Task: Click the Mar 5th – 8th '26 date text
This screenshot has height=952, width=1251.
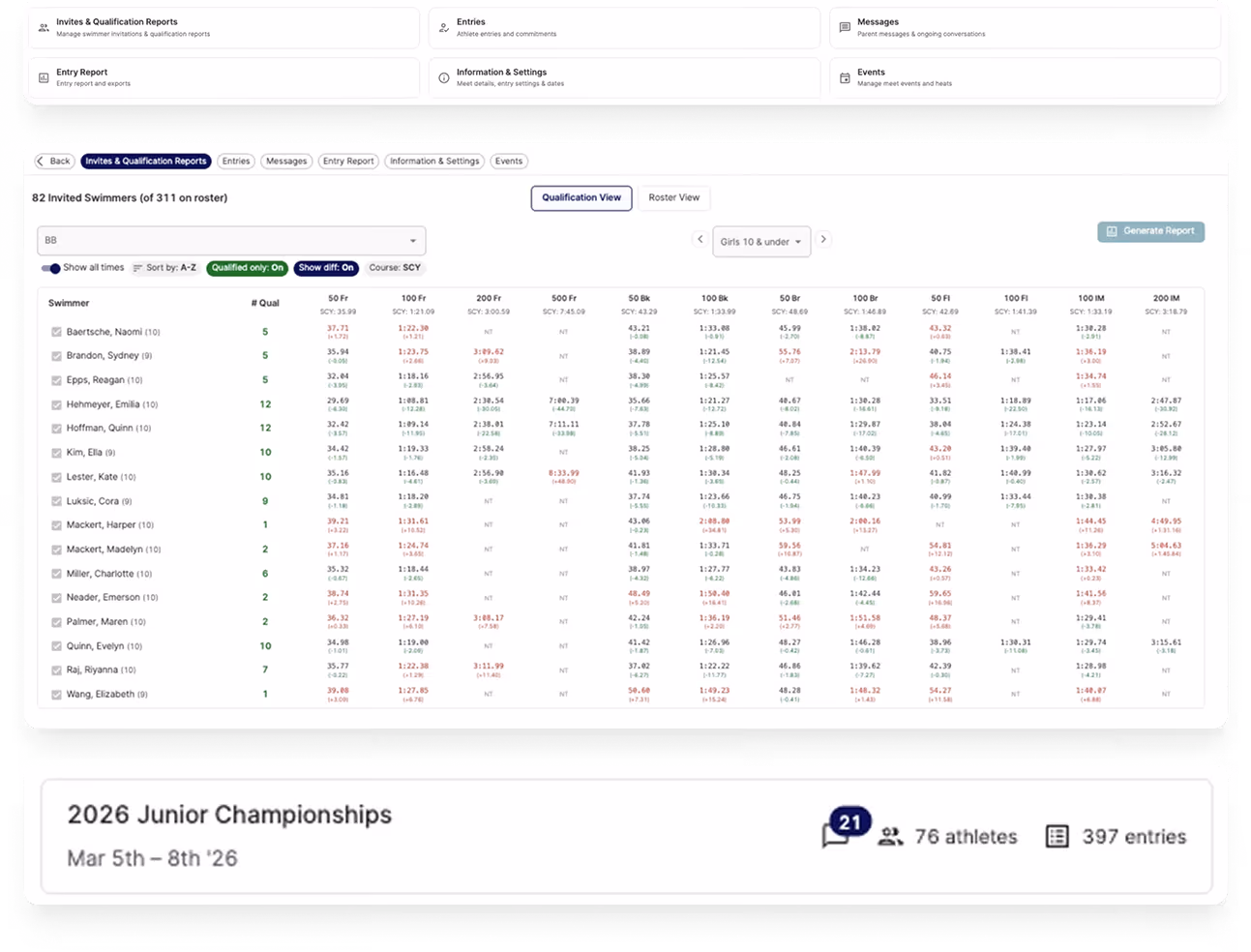Action: [x=152, y=858]
